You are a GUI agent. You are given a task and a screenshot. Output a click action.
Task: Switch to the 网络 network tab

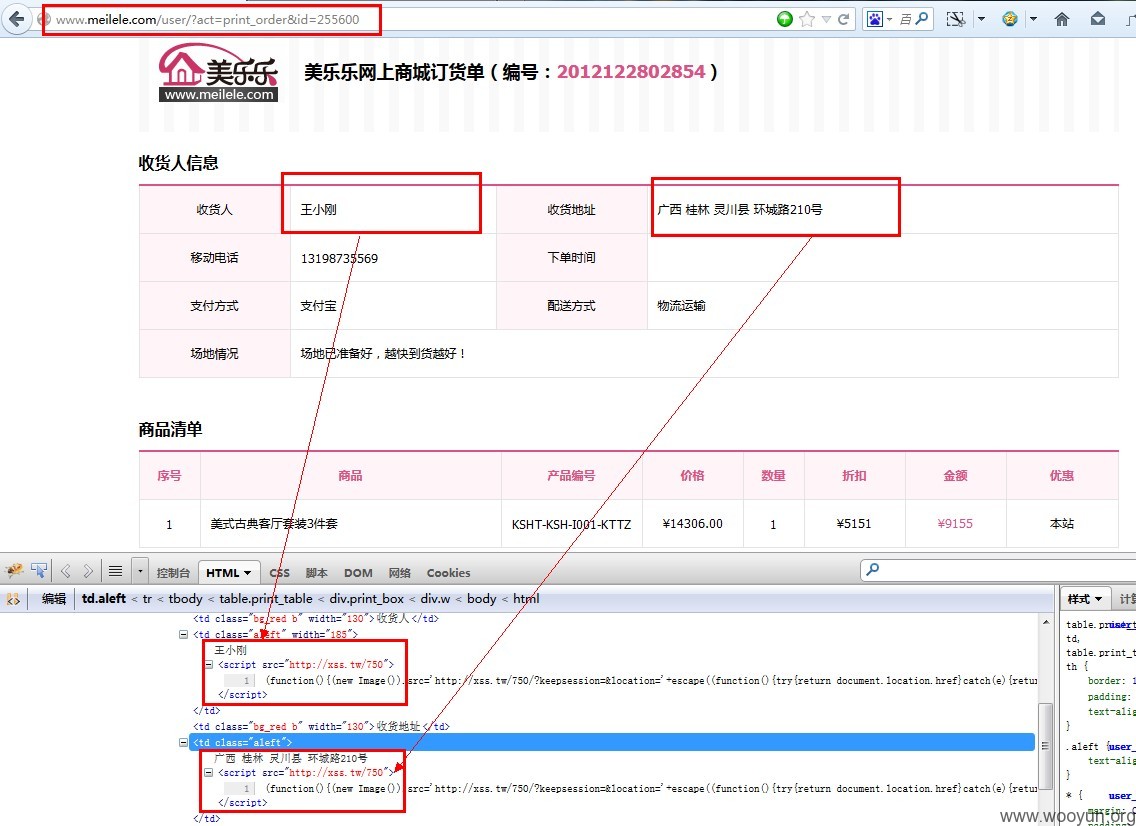click(x=399, y=572)
